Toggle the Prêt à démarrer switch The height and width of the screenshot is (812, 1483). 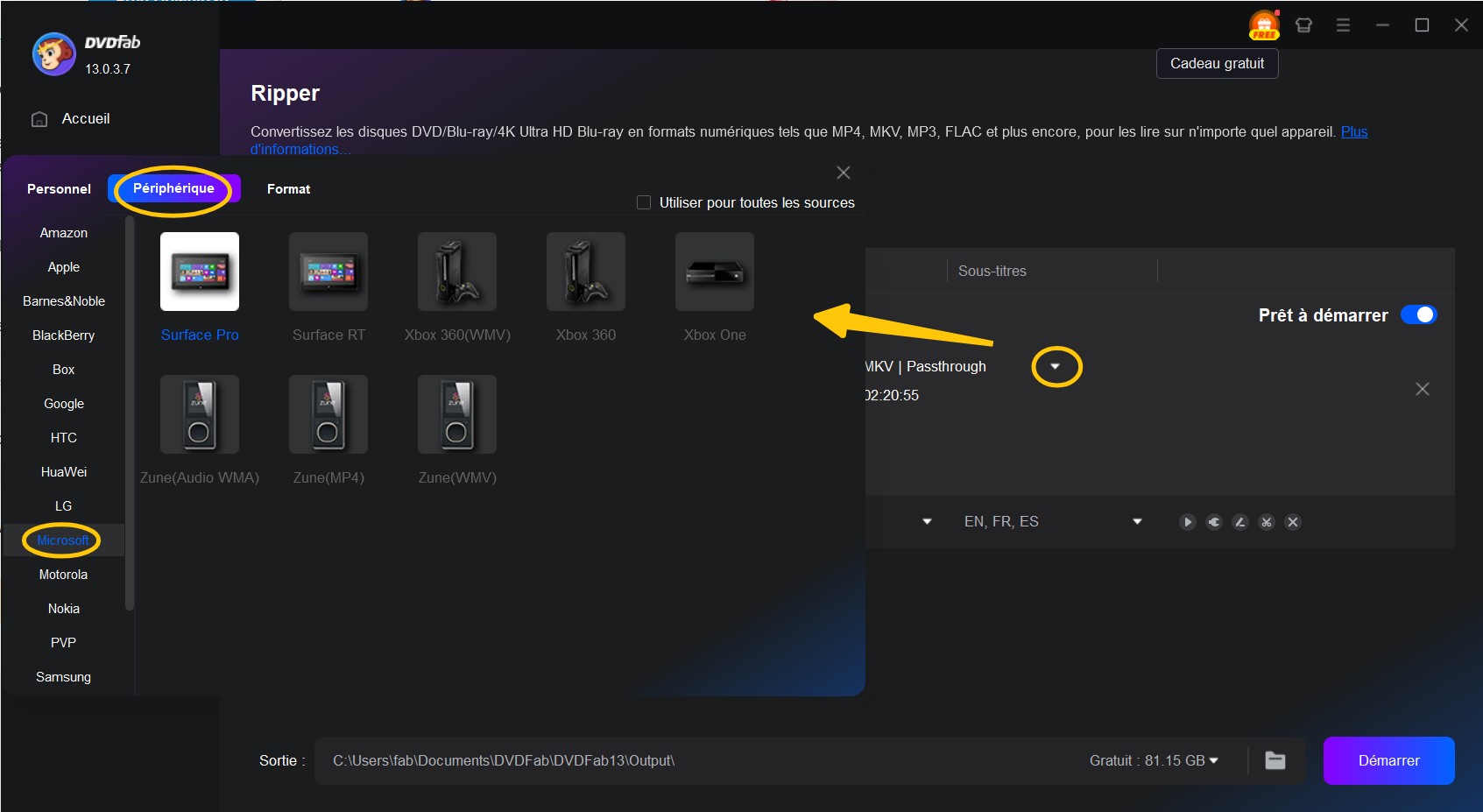click(1419, 314)
